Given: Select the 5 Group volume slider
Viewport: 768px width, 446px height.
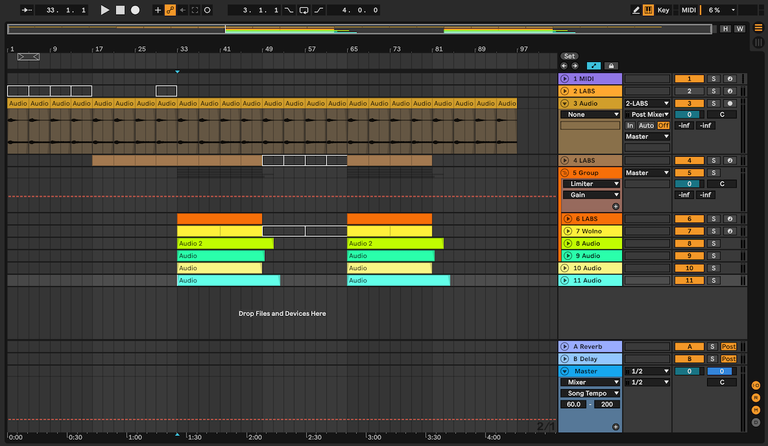Looking at the screenshot, I should (x=689, y=184).
